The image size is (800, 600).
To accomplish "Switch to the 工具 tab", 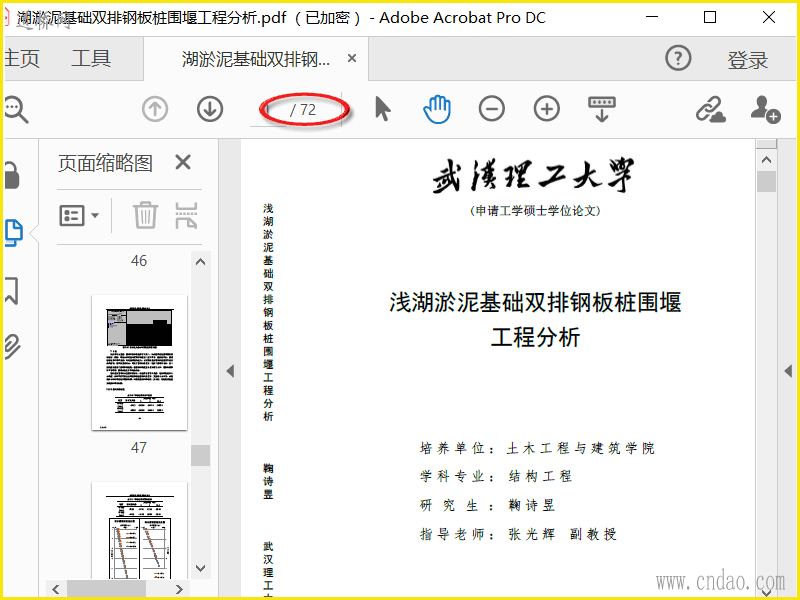I will coord(91,58).
